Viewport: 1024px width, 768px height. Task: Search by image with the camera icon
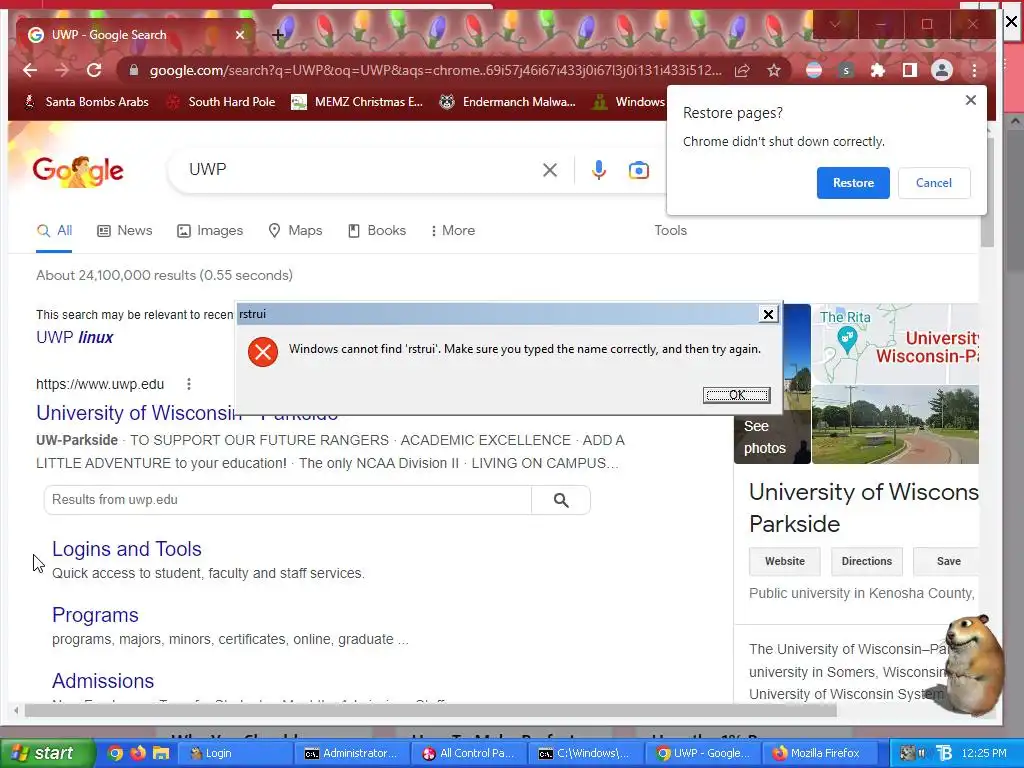(639, 170)
